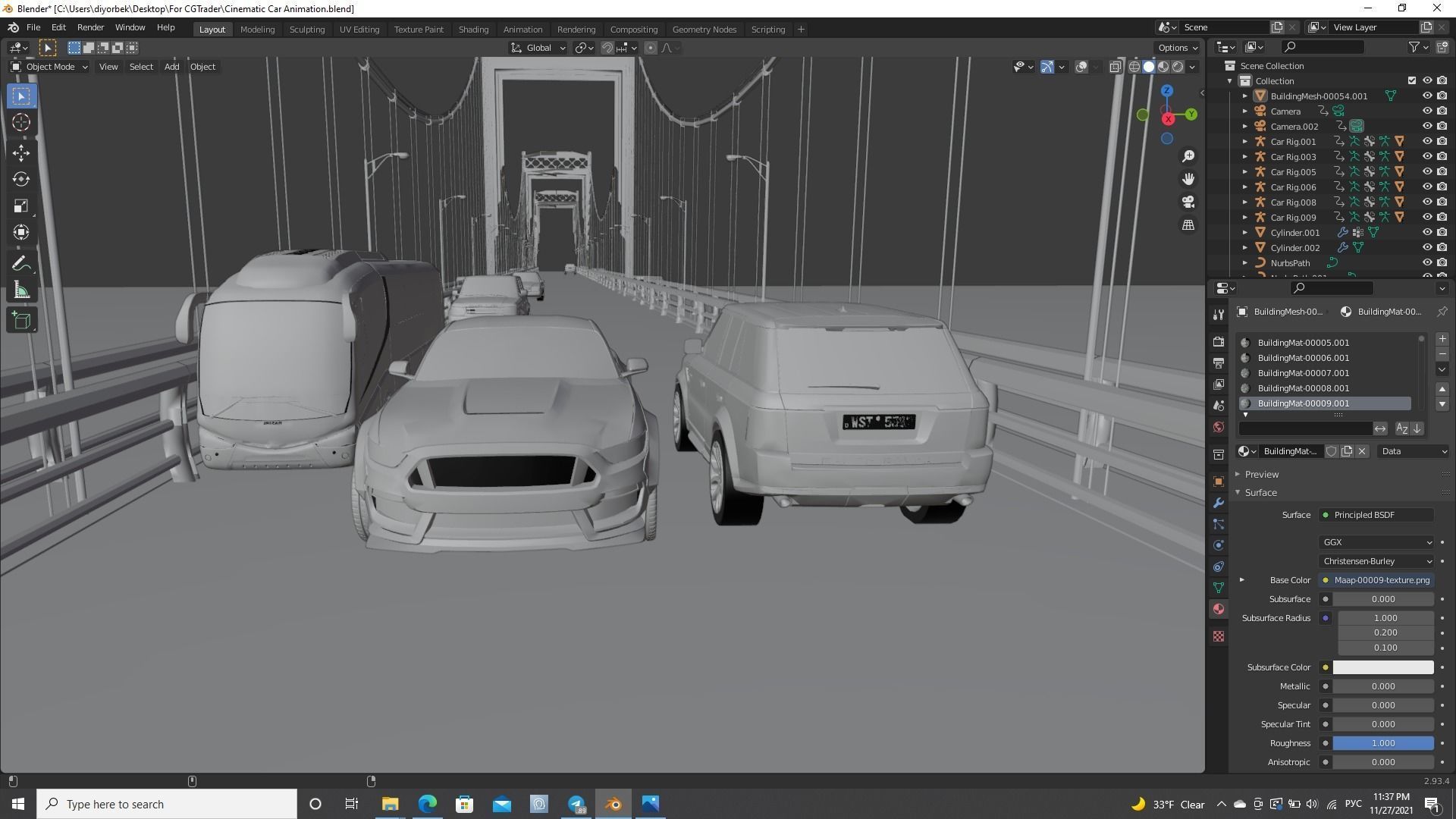Hide BuildingMesh-00054.001 in viewport
This screenshot has width=1456, height=819.
1426,96
